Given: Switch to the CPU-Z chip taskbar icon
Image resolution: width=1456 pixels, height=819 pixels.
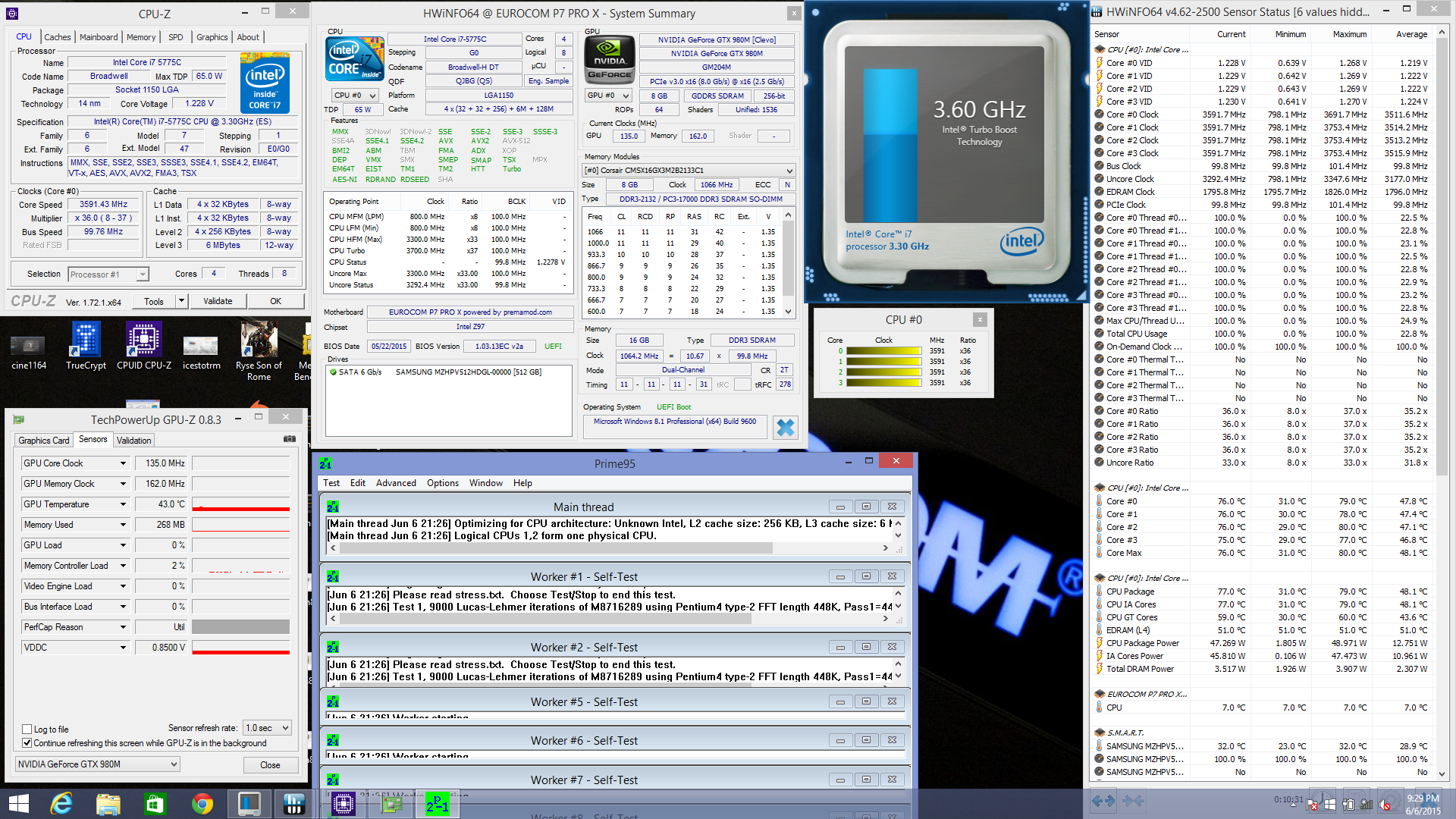Looking at the screenshot, I should point(343,804).
